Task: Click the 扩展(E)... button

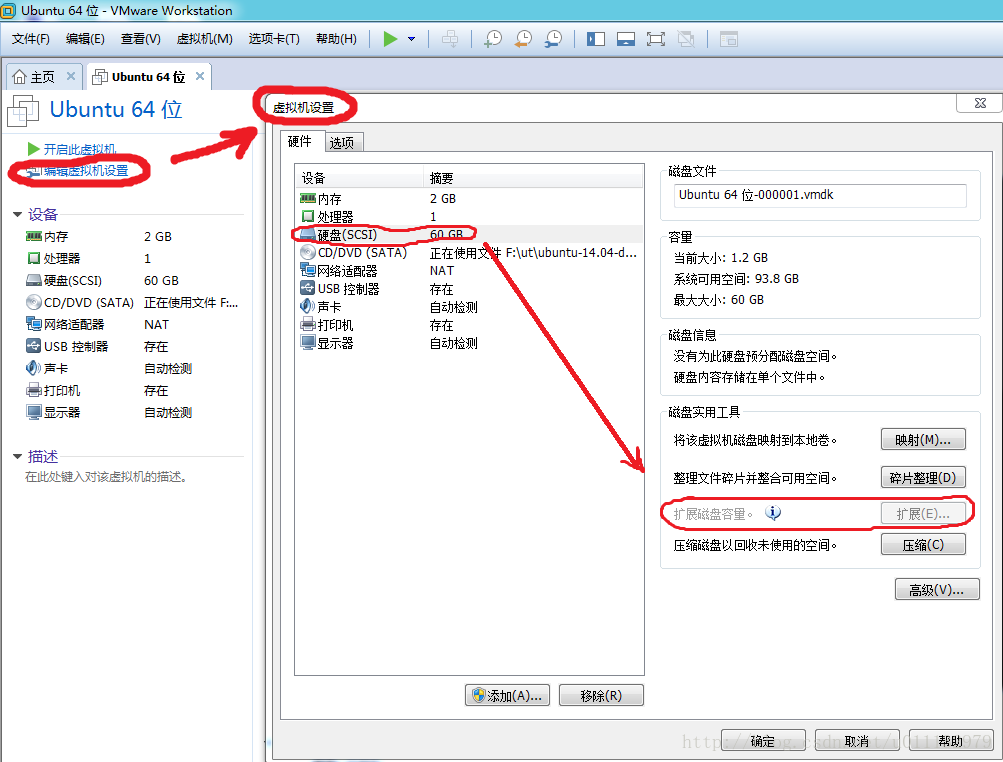Action: (x=922, y=514)
